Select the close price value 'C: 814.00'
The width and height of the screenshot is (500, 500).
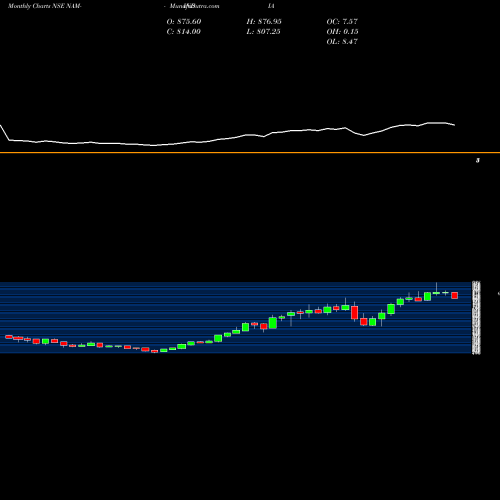pos(183,32)
